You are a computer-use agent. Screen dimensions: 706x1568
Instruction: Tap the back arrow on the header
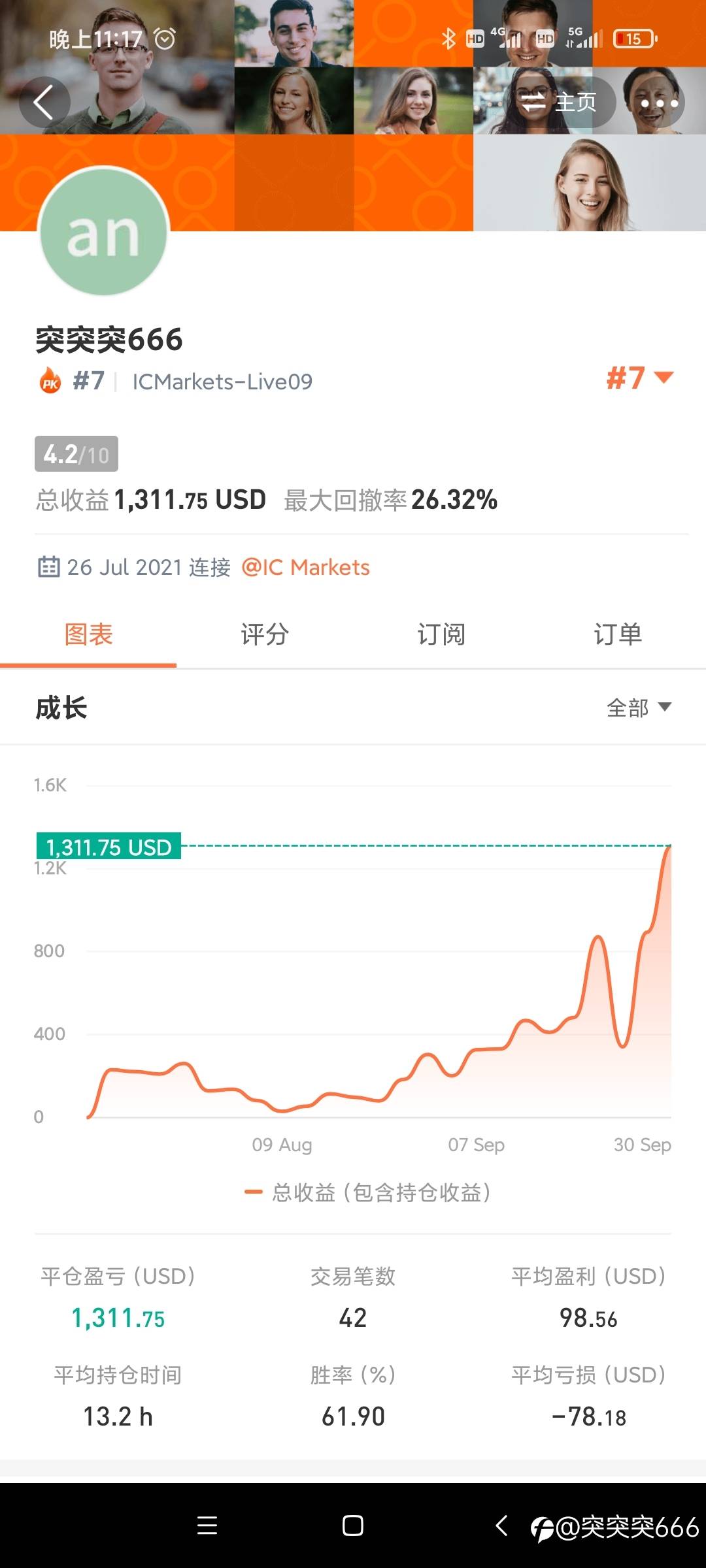point(44,103)
